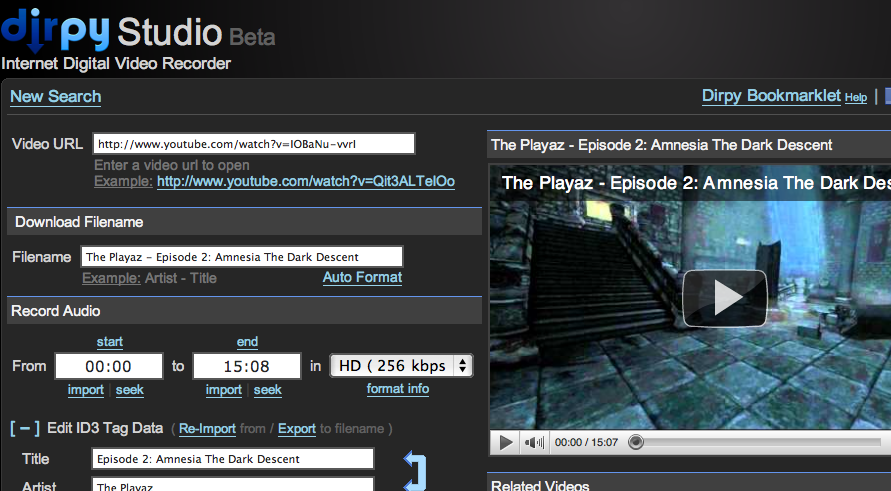Focus the Video URL input field
891x491 pixels.
pos(254,144)
